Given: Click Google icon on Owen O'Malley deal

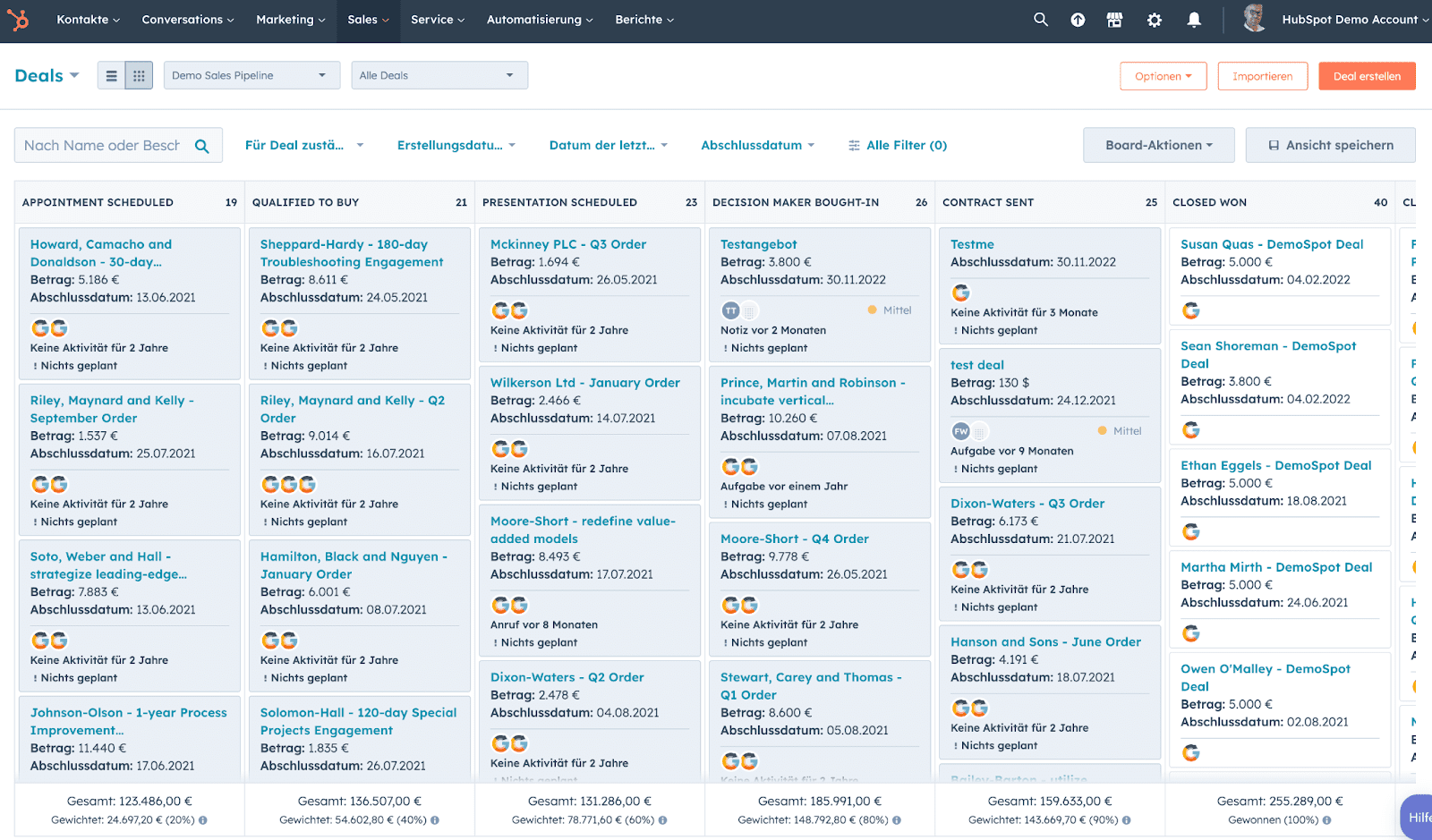Looking at the screenshot, I should pos(1191,753).
